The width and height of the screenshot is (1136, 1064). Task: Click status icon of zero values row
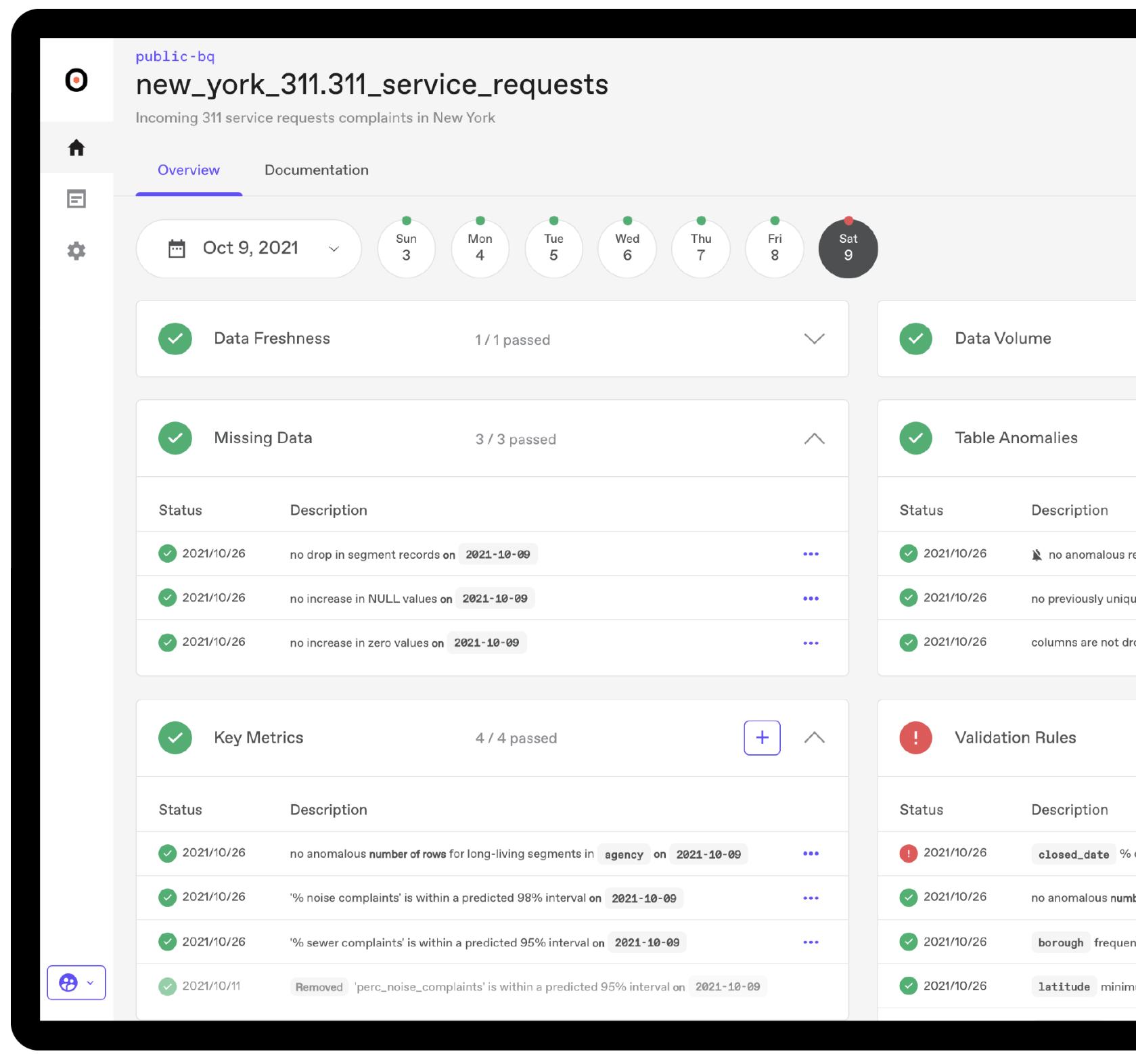coord(167,642)
